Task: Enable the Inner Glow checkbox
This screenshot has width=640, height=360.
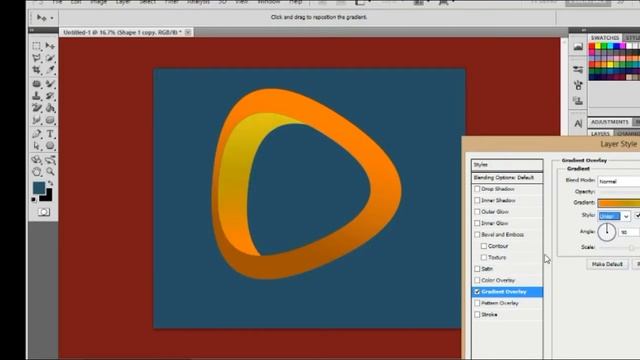Action: tap(477, 223)
